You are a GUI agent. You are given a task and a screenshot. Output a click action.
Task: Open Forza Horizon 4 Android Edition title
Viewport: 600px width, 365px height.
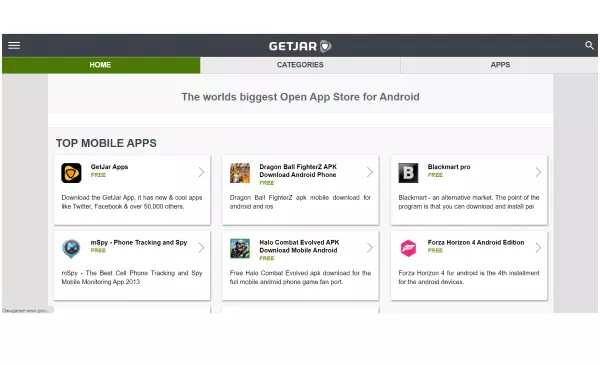476,243
